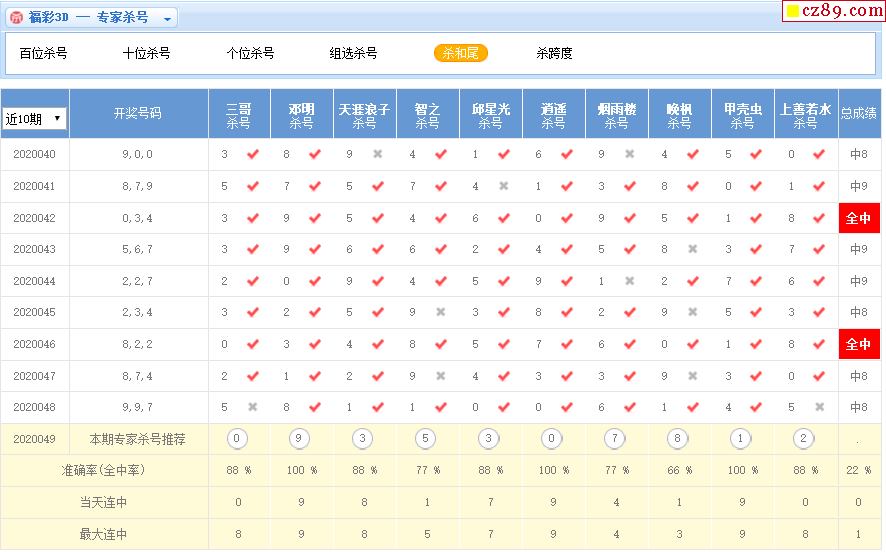Click 烟雨楼's circled number 7 recommendation
The height and width of the screenshot is (552, 886).
(615, 439)
